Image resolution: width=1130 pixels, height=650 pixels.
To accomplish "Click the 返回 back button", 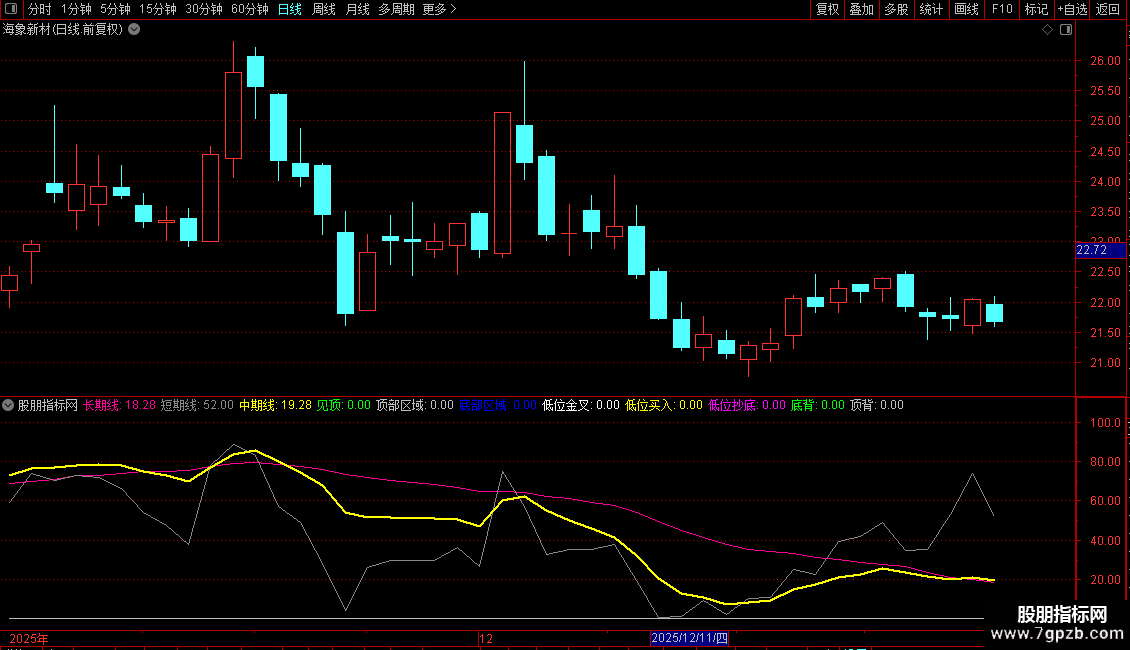I will click(1108, 9).
